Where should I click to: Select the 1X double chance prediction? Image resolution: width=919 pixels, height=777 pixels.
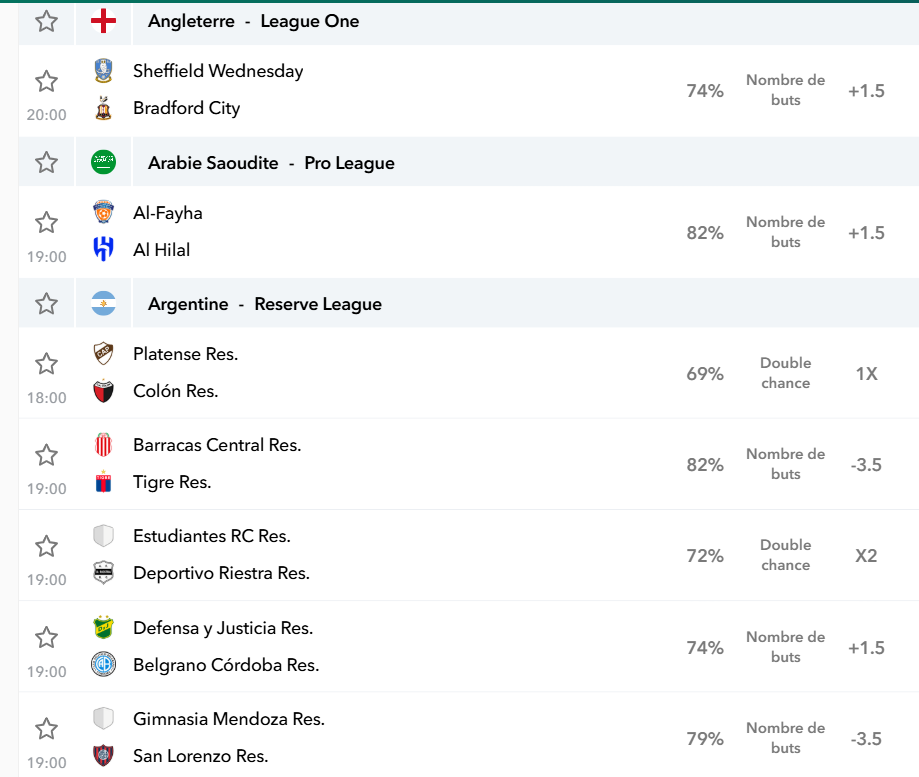866,373
